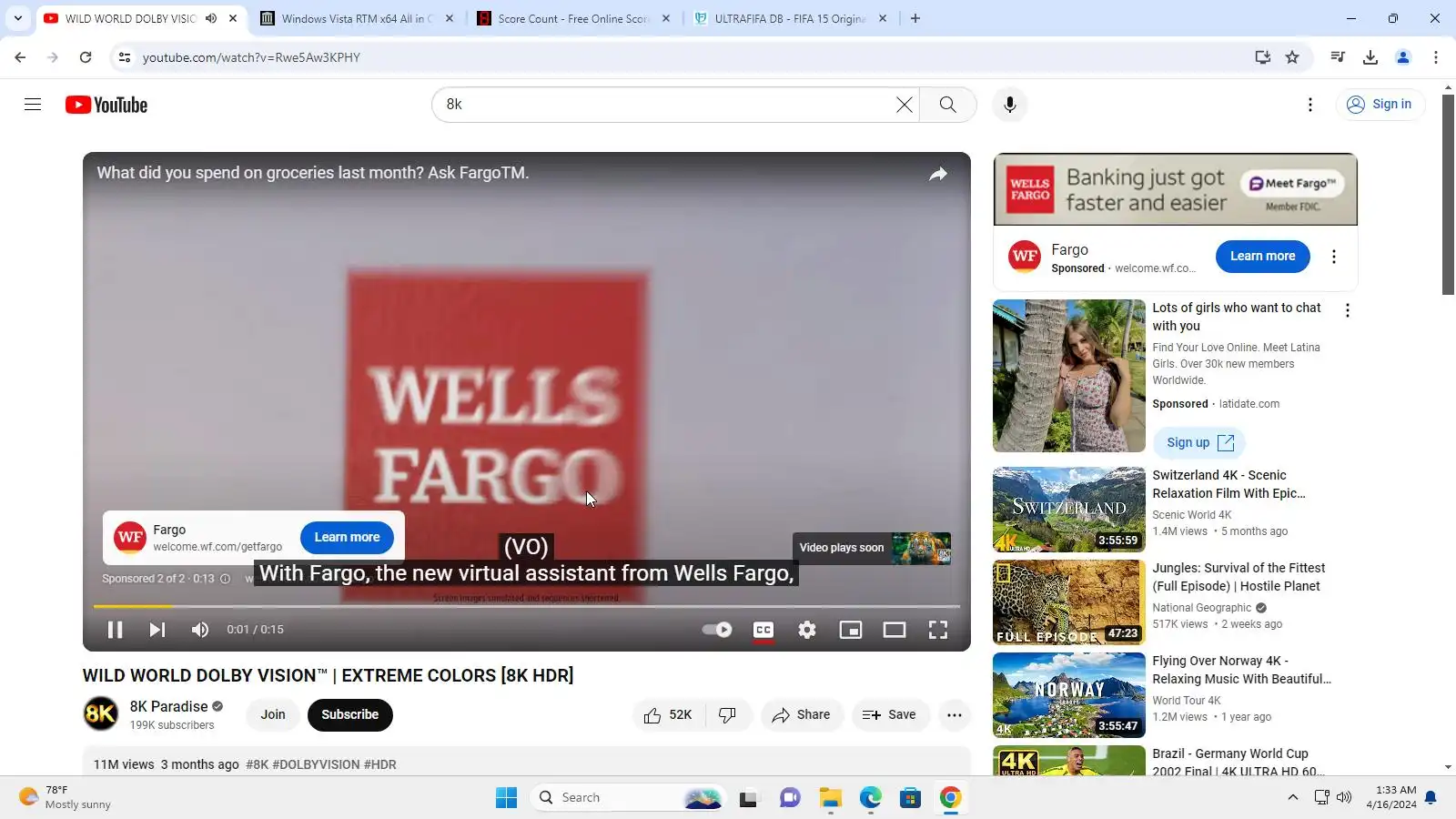This screenshot has width=1456, height=819.
Task: Share the ad via arrow icon
Action: click(x=937, y=174)
